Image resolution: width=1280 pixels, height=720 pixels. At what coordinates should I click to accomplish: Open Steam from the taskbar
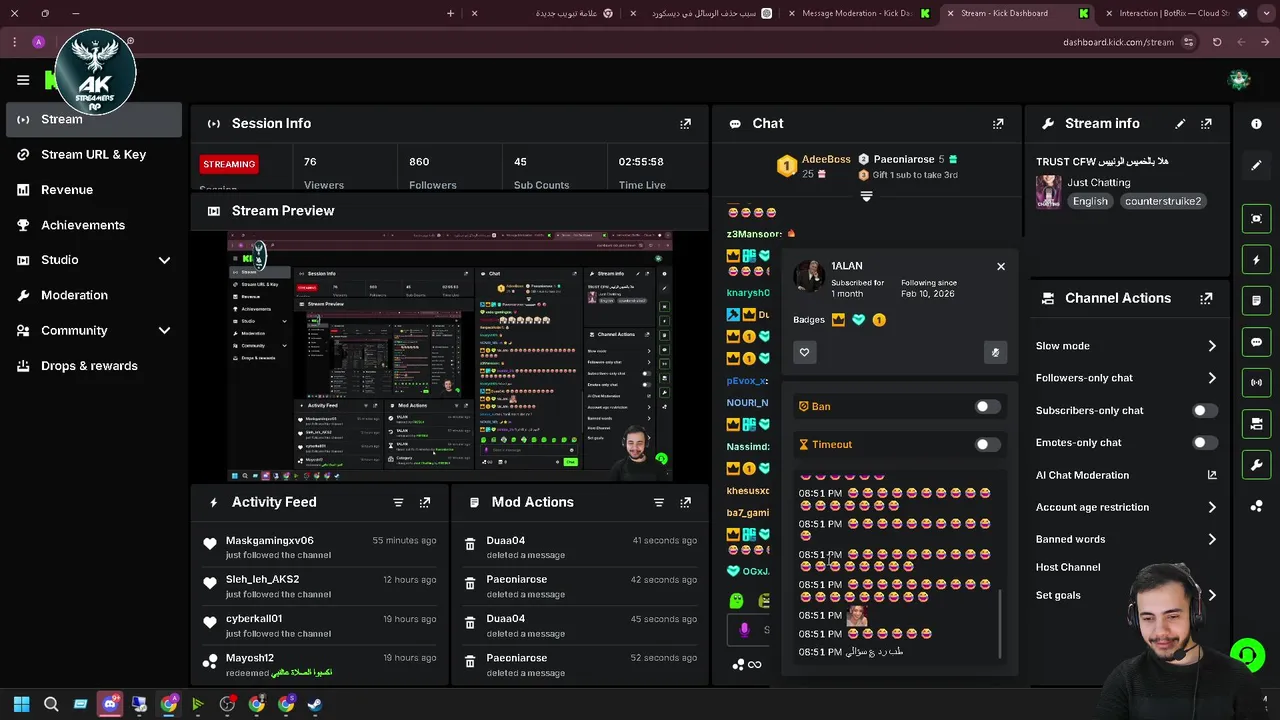[314, 705]
